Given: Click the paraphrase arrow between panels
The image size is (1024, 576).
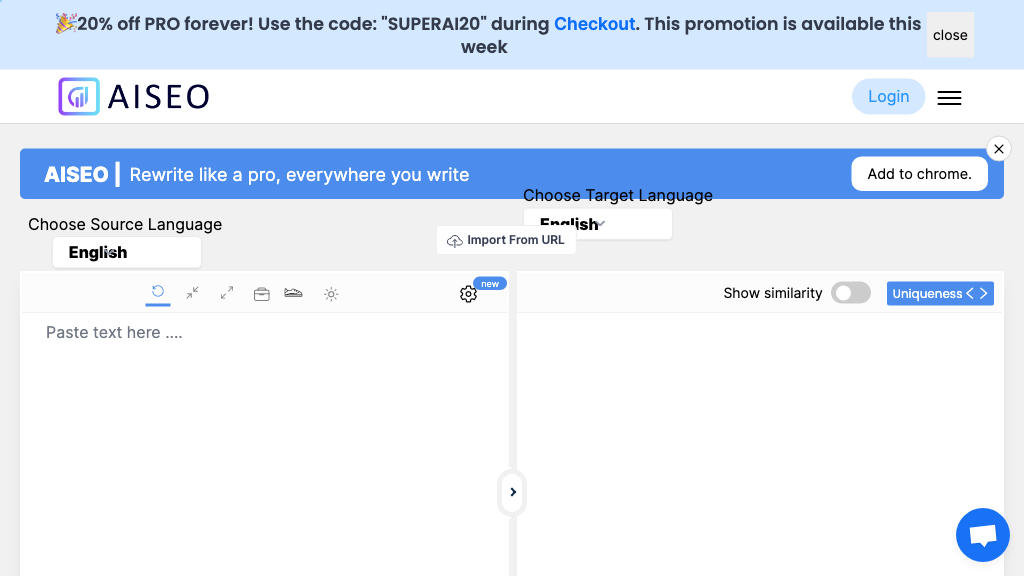Looking at the screenshot, I should pyautogui.click(x=513, y=492).
